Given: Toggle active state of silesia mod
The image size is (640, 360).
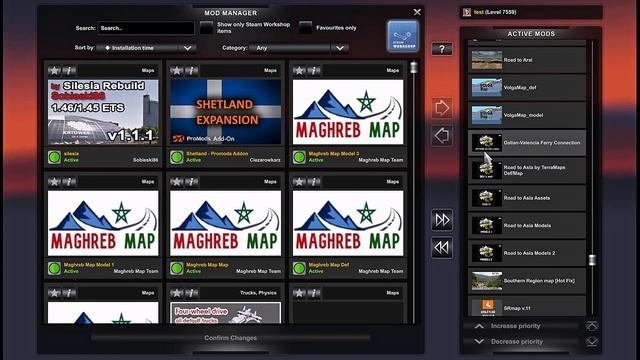Looking at the screenshot, I should click(54, 157).
